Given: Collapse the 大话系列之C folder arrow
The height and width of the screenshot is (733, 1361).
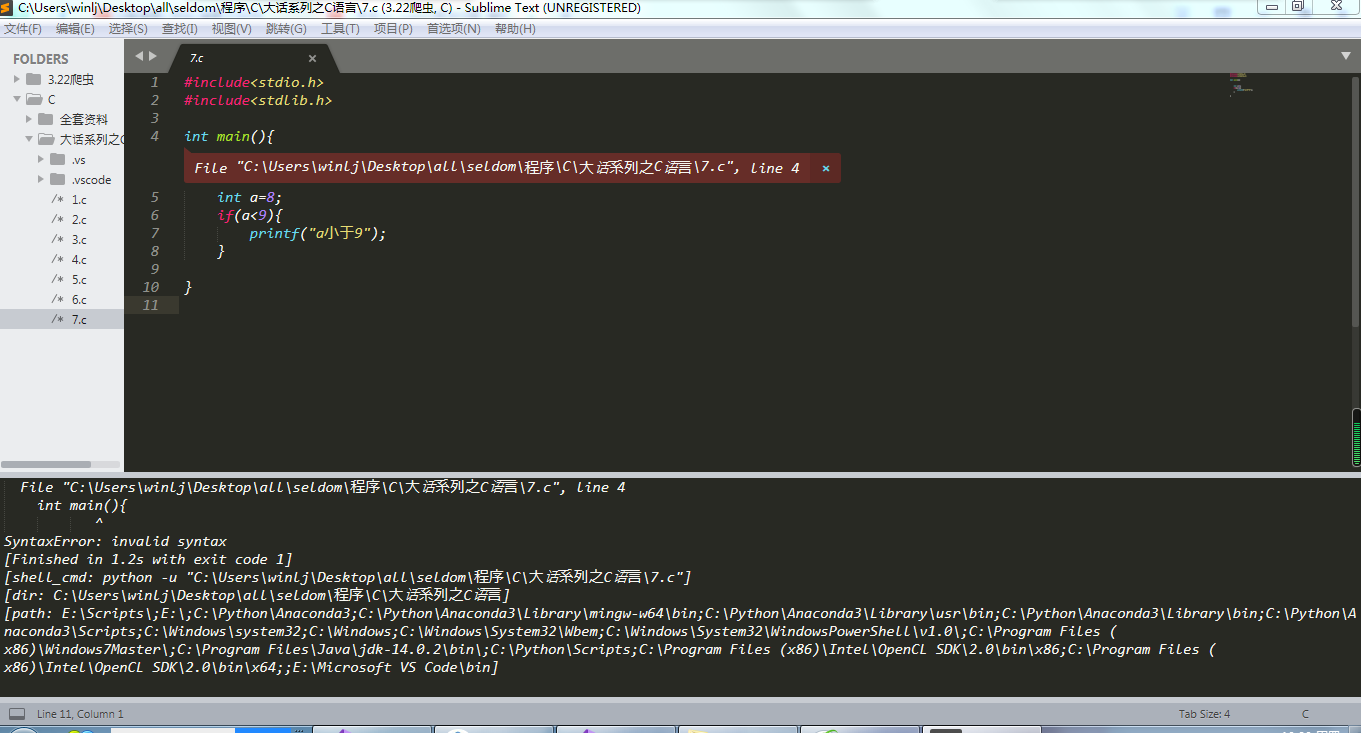Looking at the screenshot, I should (x=29, y=139).
